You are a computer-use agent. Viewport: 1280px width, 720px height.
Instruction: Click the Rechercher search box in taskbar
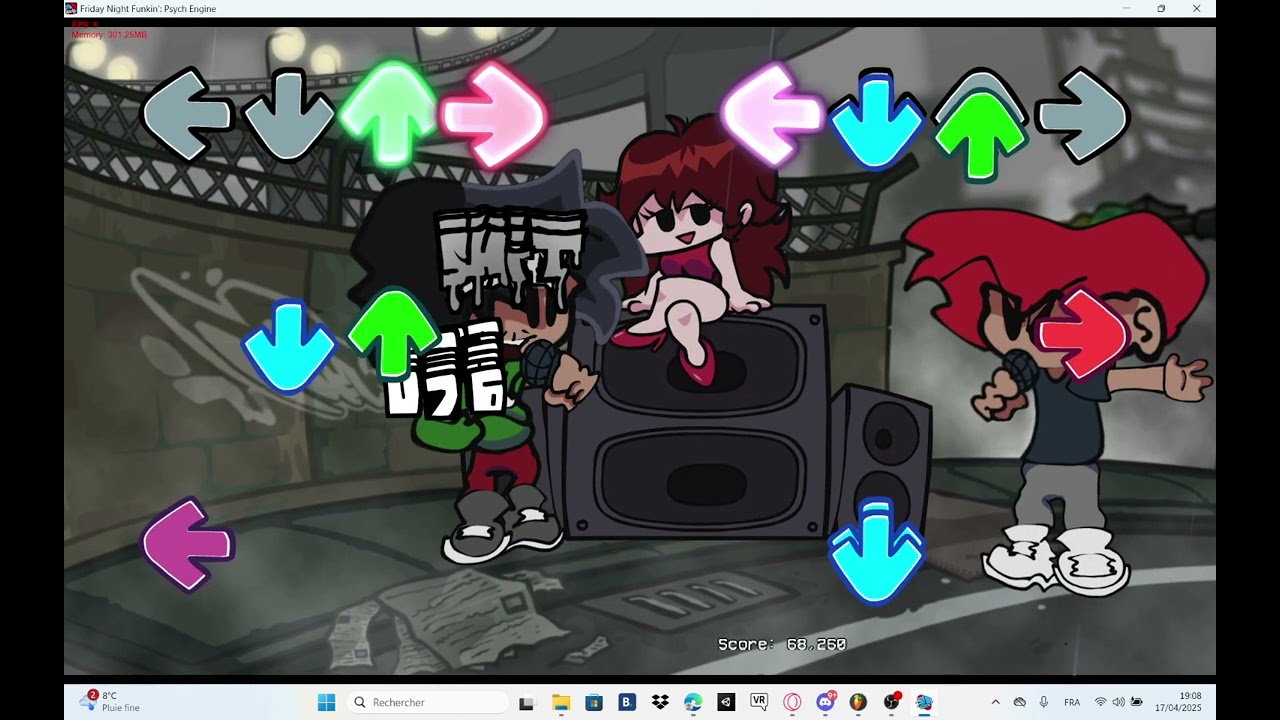tap(428, 702)
